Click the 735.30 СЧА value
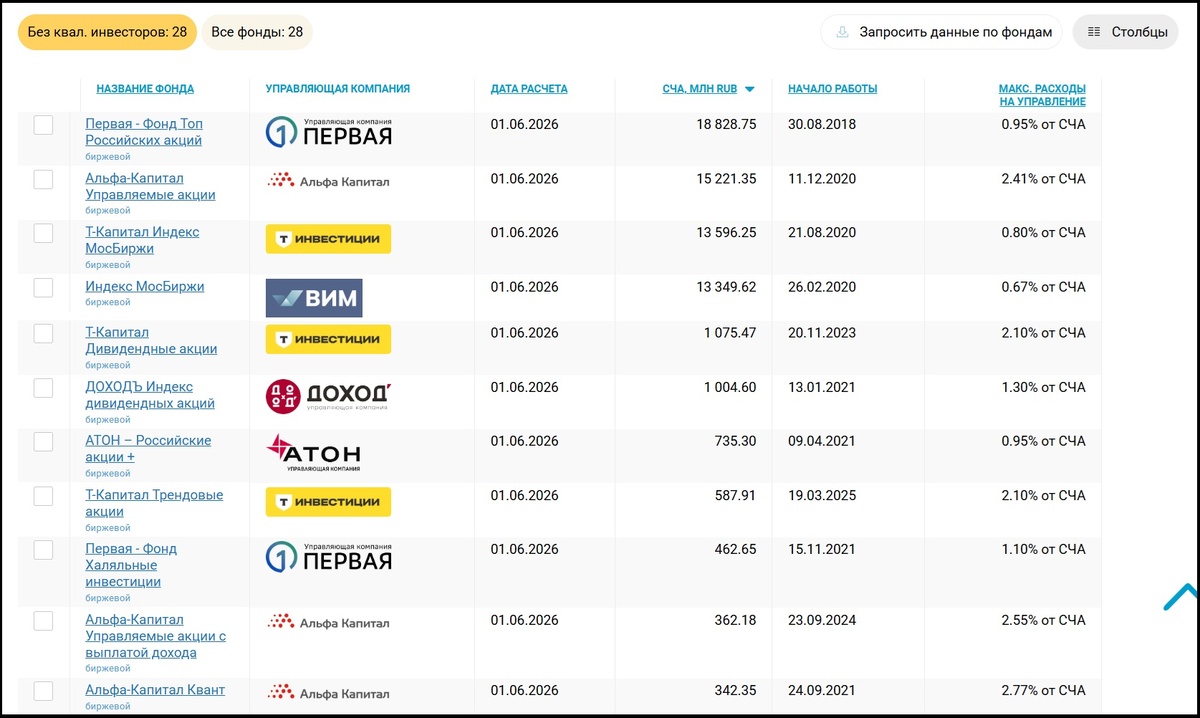Viewport: 1200px width, 718px height. coord(735,441)
